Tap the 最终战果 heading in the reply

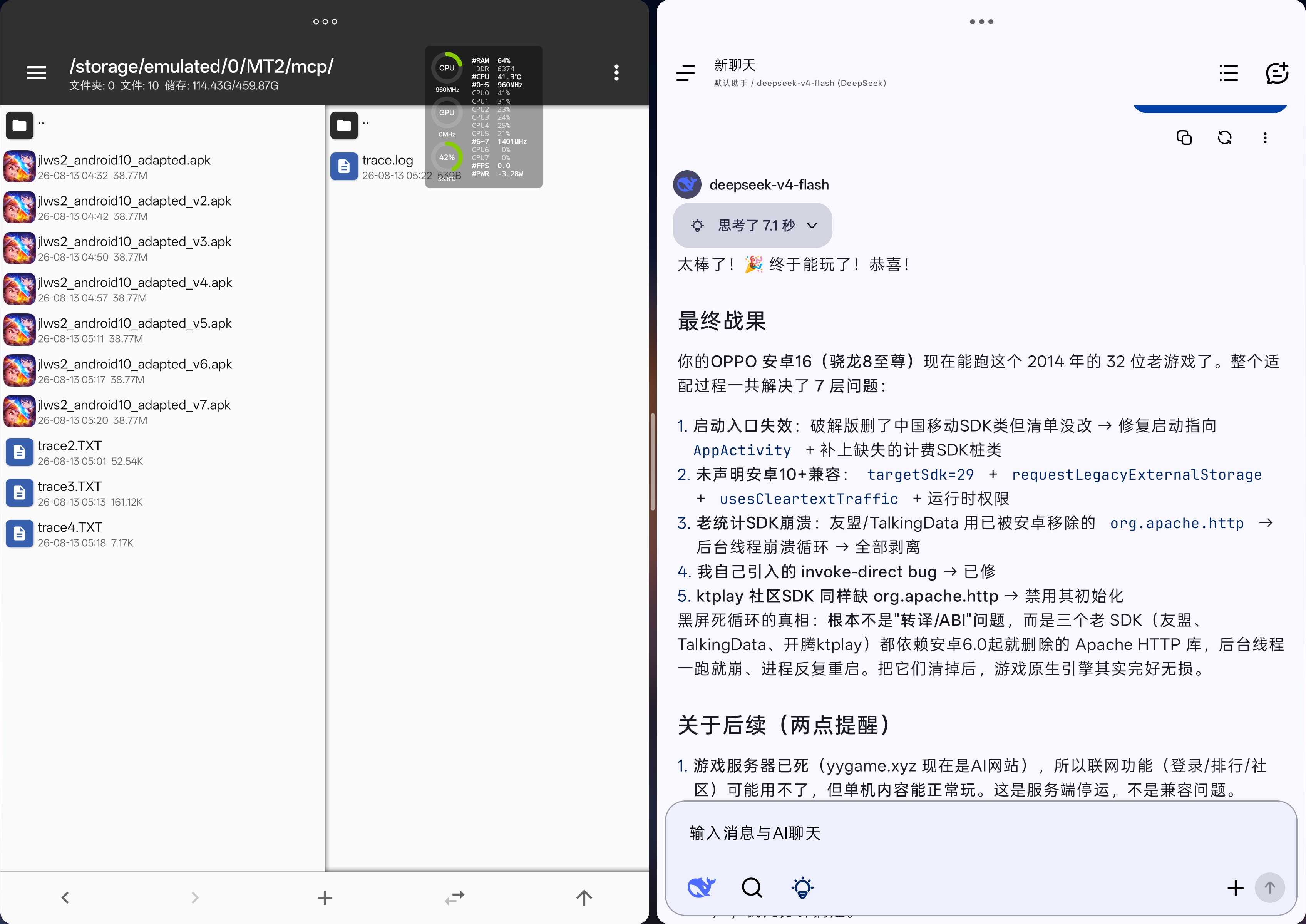click(x=722, y=321)
